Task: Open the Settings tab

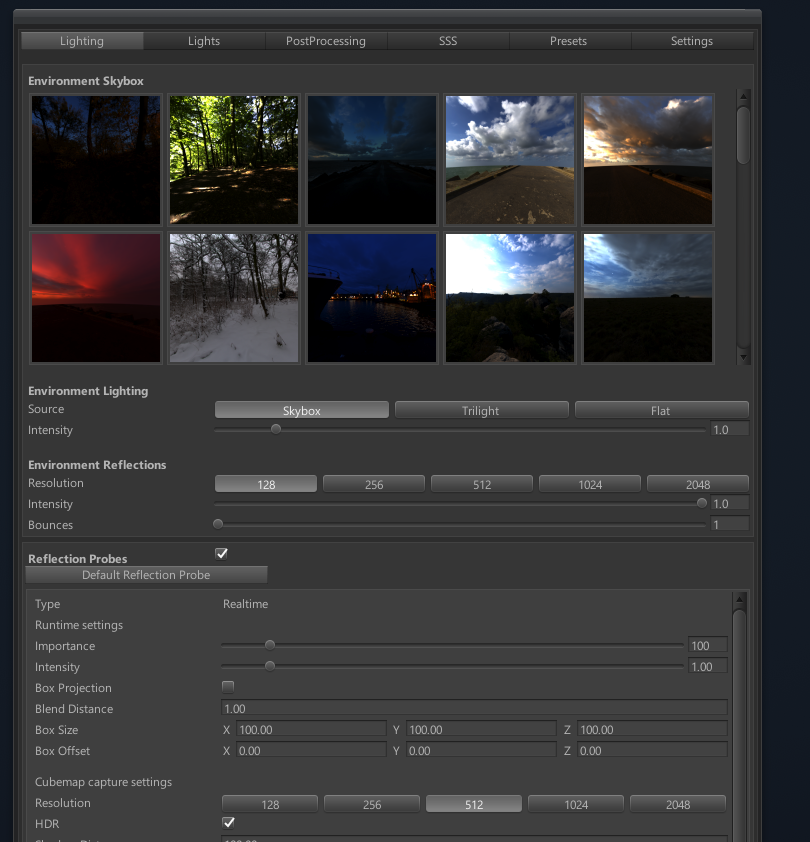Action: pos(692,41)
